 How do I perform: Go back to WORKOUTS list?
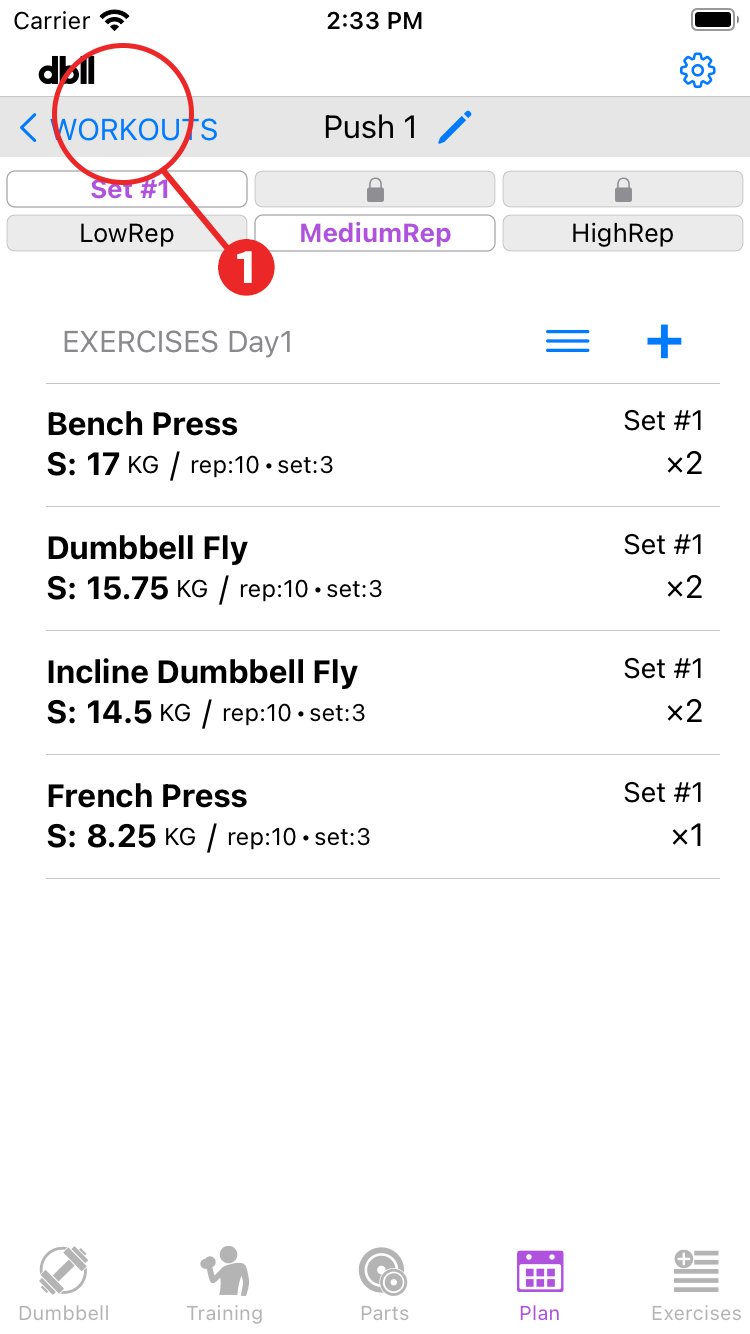118,129
